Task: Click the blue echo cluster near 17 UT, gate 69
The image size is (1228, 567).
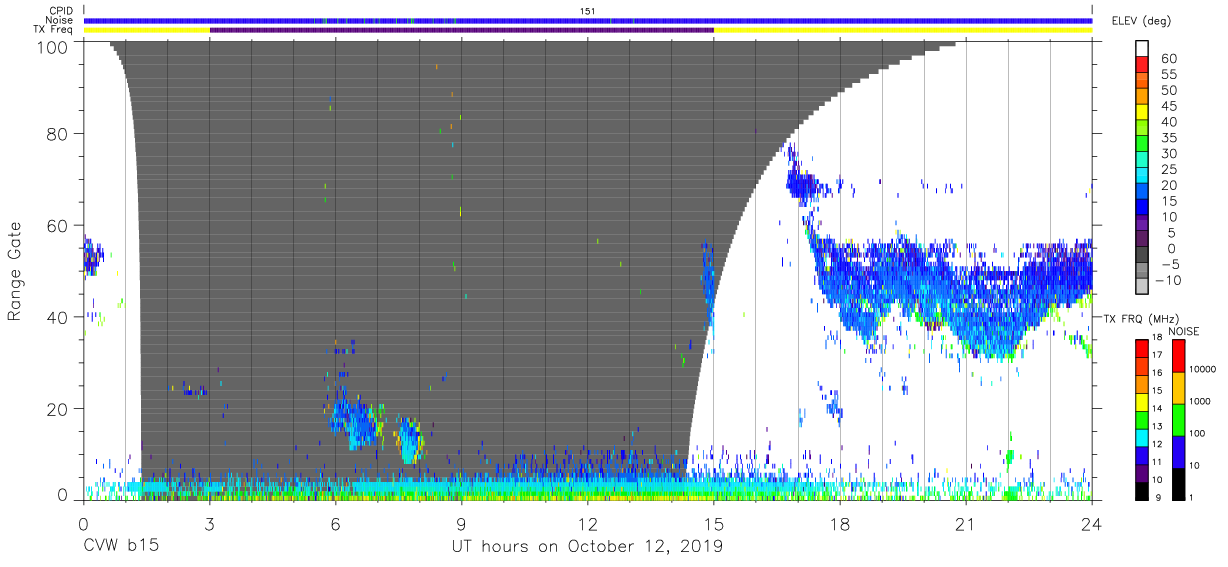Action: tap(805, 184)
